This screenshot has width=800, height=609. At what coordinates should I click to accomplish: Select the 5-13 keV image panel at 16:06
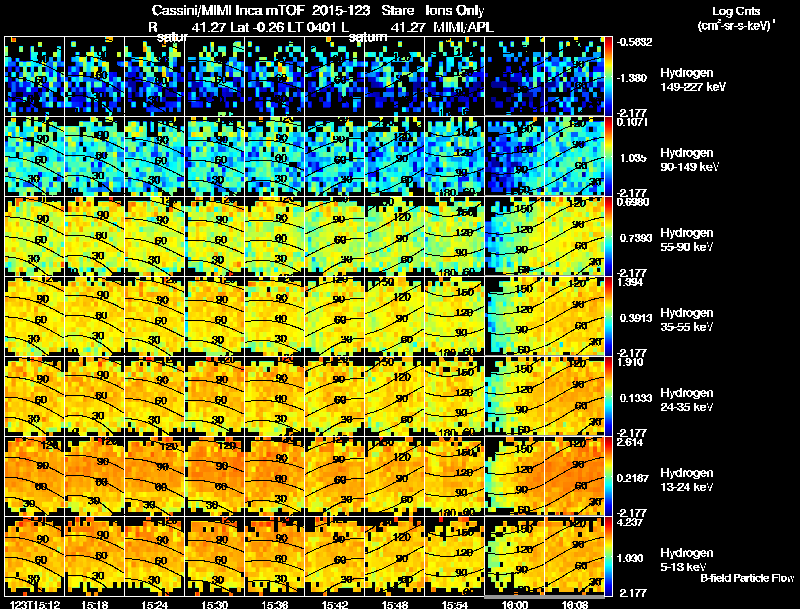tap(574, 557)
